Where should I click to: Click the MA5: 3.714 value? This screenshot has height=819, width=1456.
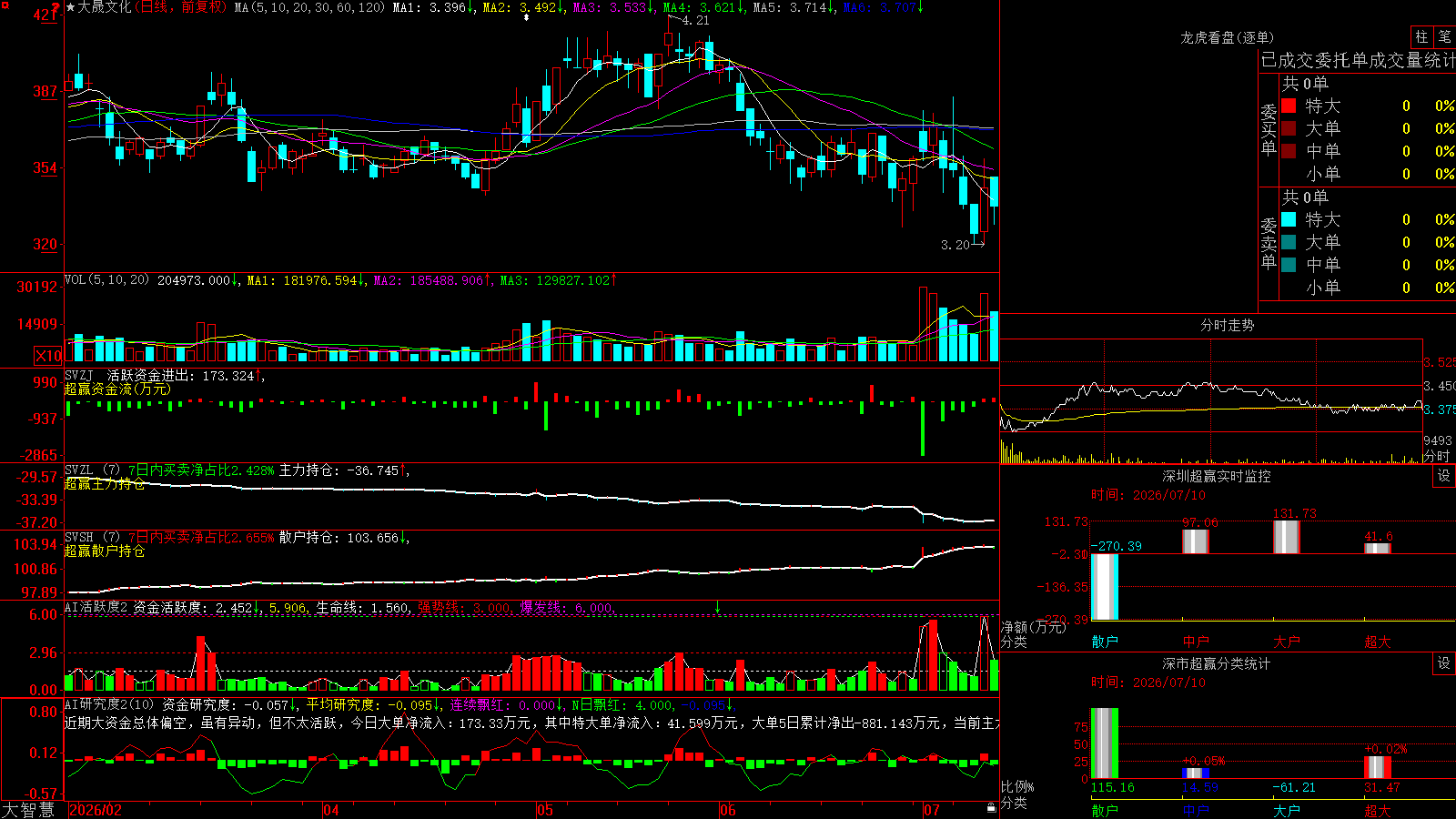pyautogui.click(x=793, y=7)
